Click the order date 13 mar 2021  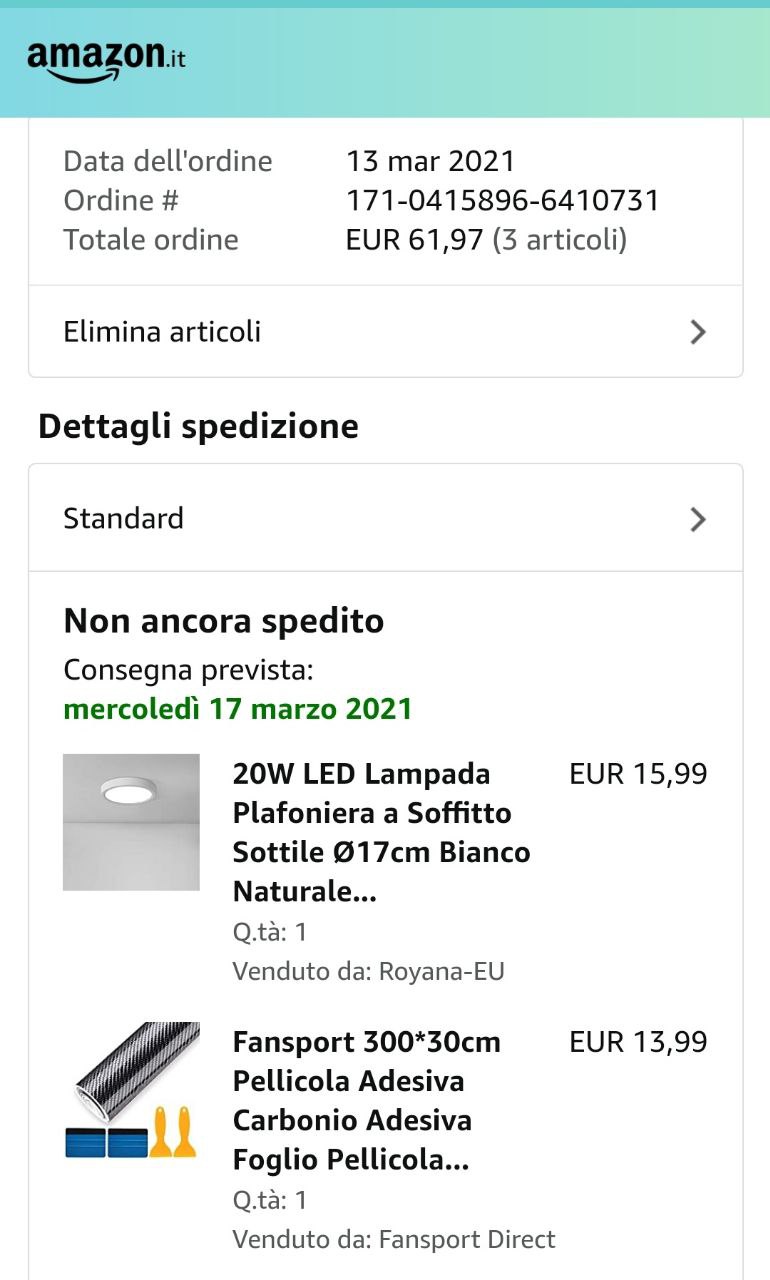point(430,161)
